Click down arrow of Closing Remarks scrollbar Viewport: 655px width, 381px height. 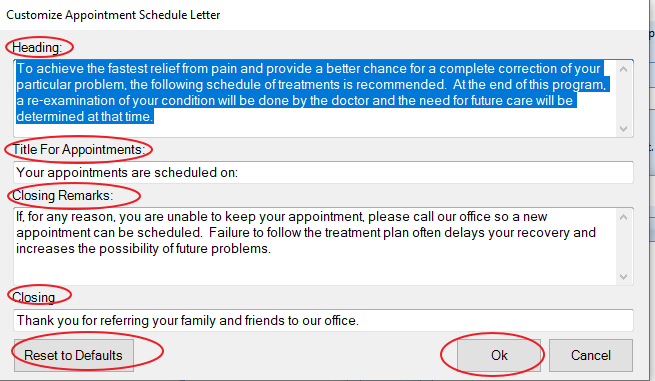[623, 277]
